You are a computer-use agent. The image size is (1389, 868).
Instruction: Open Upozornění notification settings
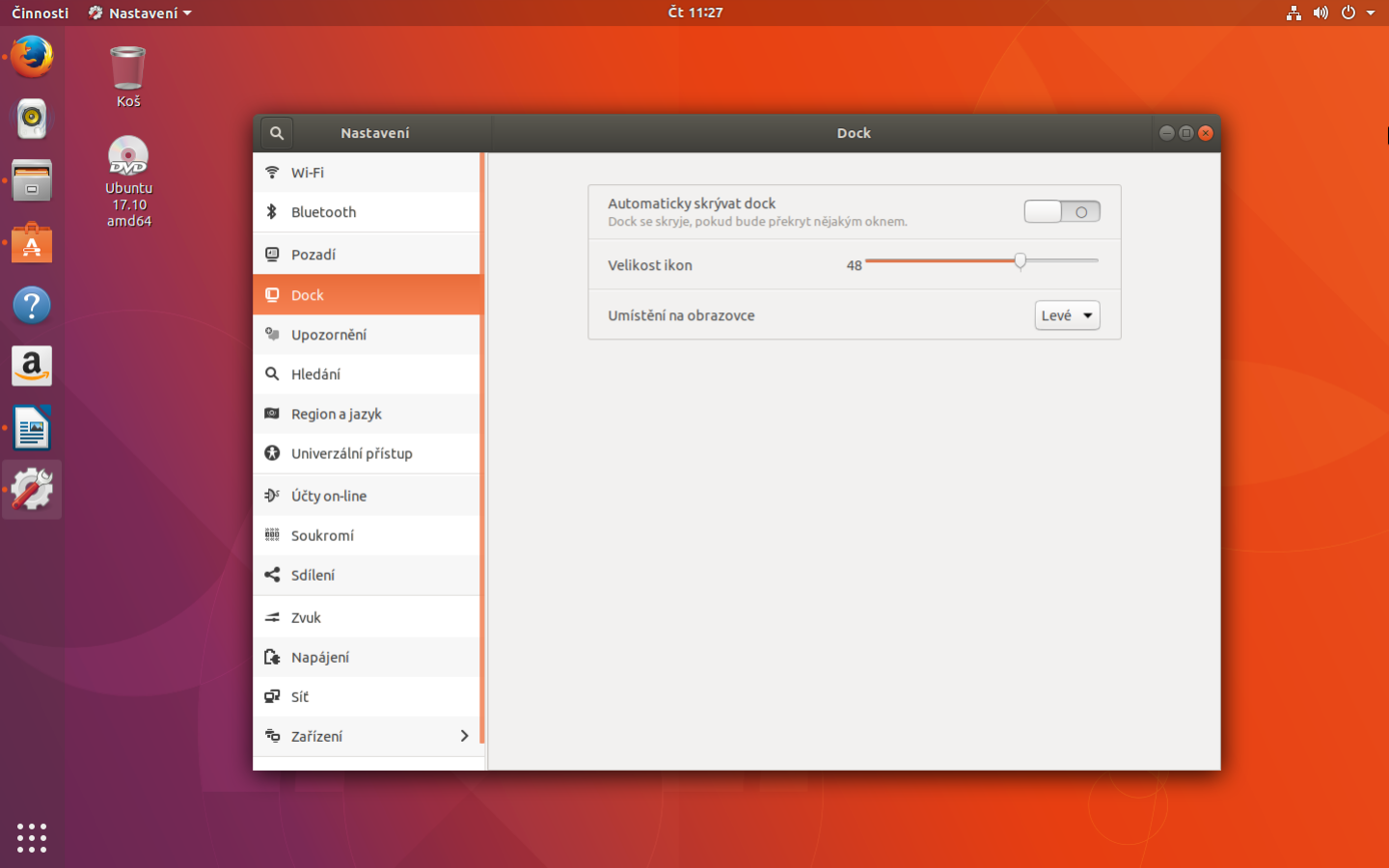[x=326, y=334]
